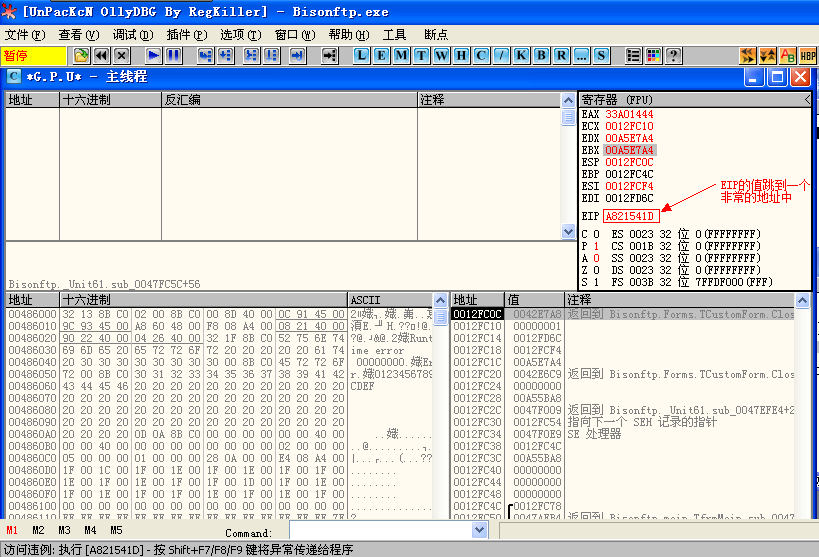
Task: Click the Execute till return icon
Action: tap(298, 55)
